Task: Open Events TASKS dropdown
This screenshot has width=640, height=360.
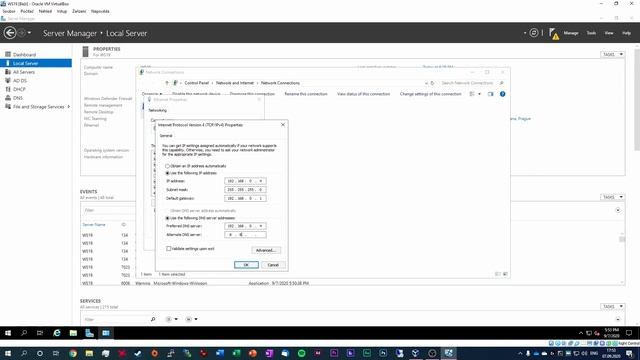Action: 612,197
